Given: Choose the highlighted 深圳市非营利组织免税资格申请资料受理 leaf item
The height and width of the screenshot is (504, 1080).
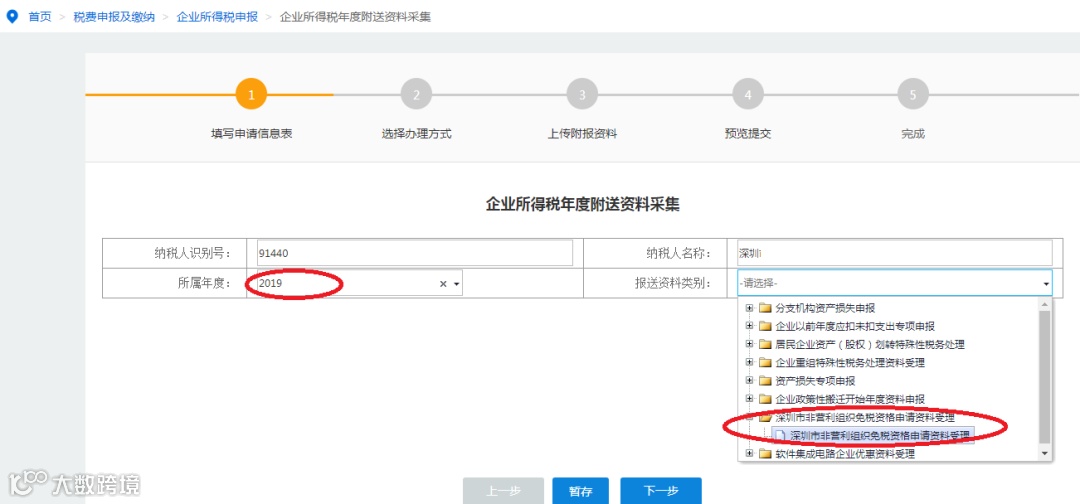Looking at the screenshot, I should pos(880,435).
